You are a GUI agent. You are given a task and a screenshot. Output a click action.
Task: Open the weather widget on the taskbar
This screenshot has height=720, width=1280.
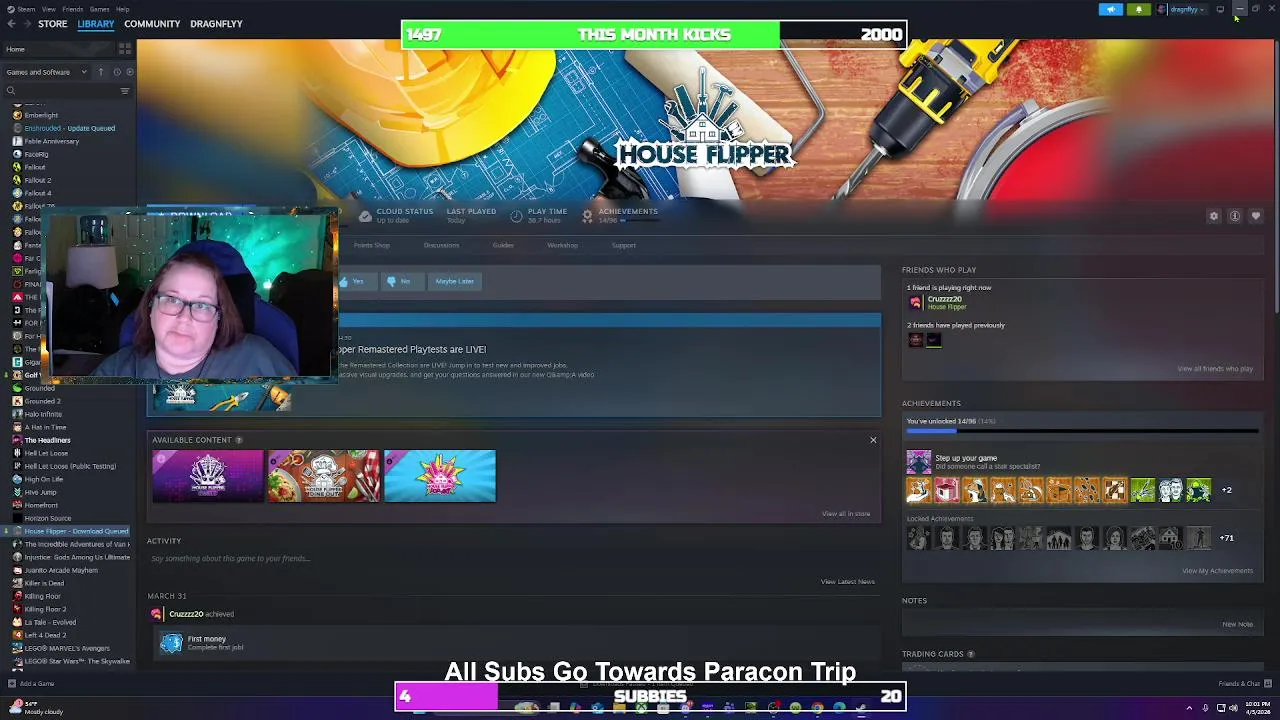click(35, 708)
